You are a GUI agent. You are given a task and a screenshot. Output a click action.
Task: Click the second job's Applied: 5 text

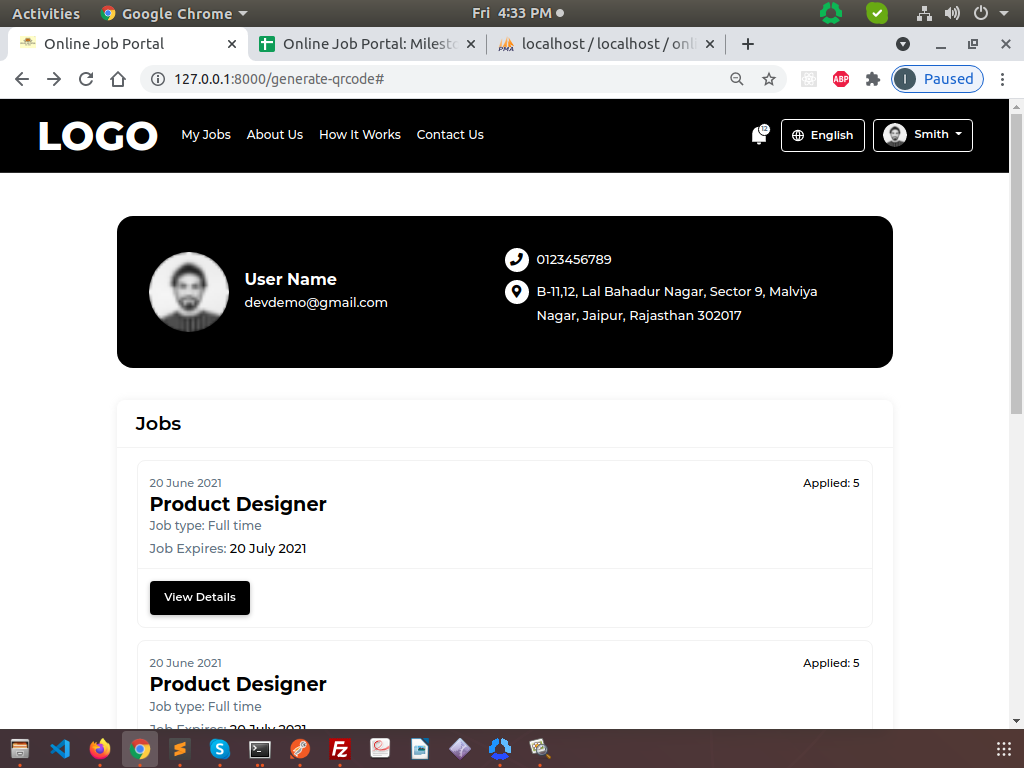point(831,663)
